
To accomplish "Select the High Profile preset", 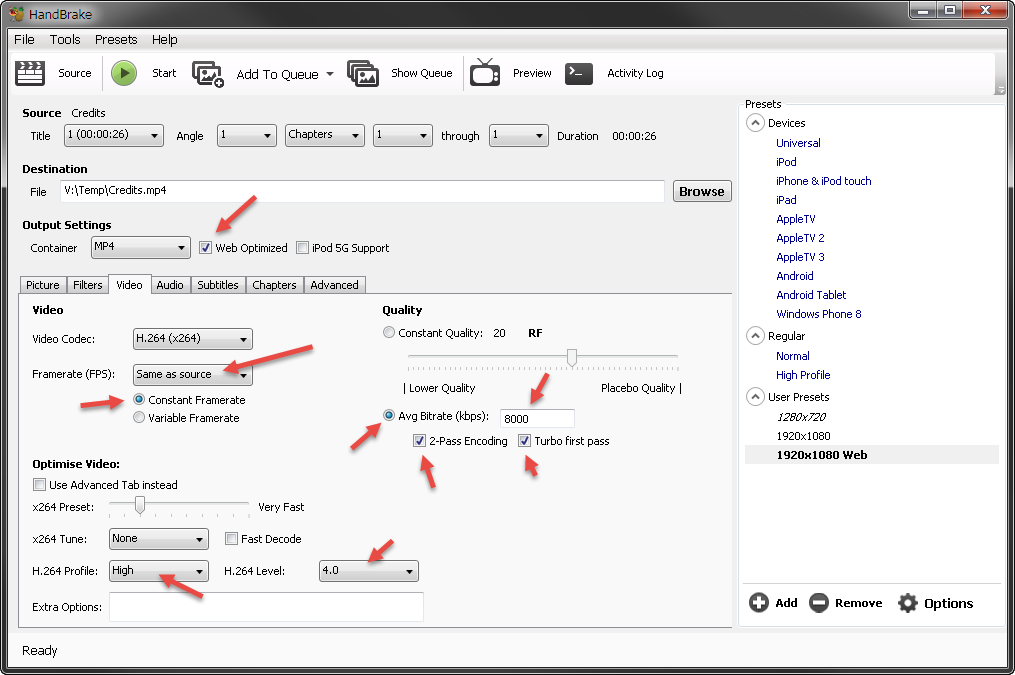I will 803,375.
